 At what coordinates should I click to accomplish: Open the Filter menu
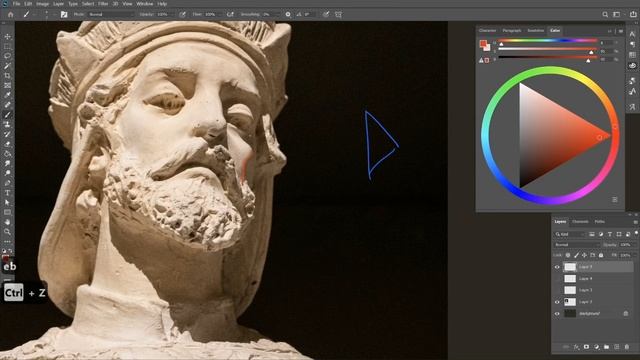(103, 4)
